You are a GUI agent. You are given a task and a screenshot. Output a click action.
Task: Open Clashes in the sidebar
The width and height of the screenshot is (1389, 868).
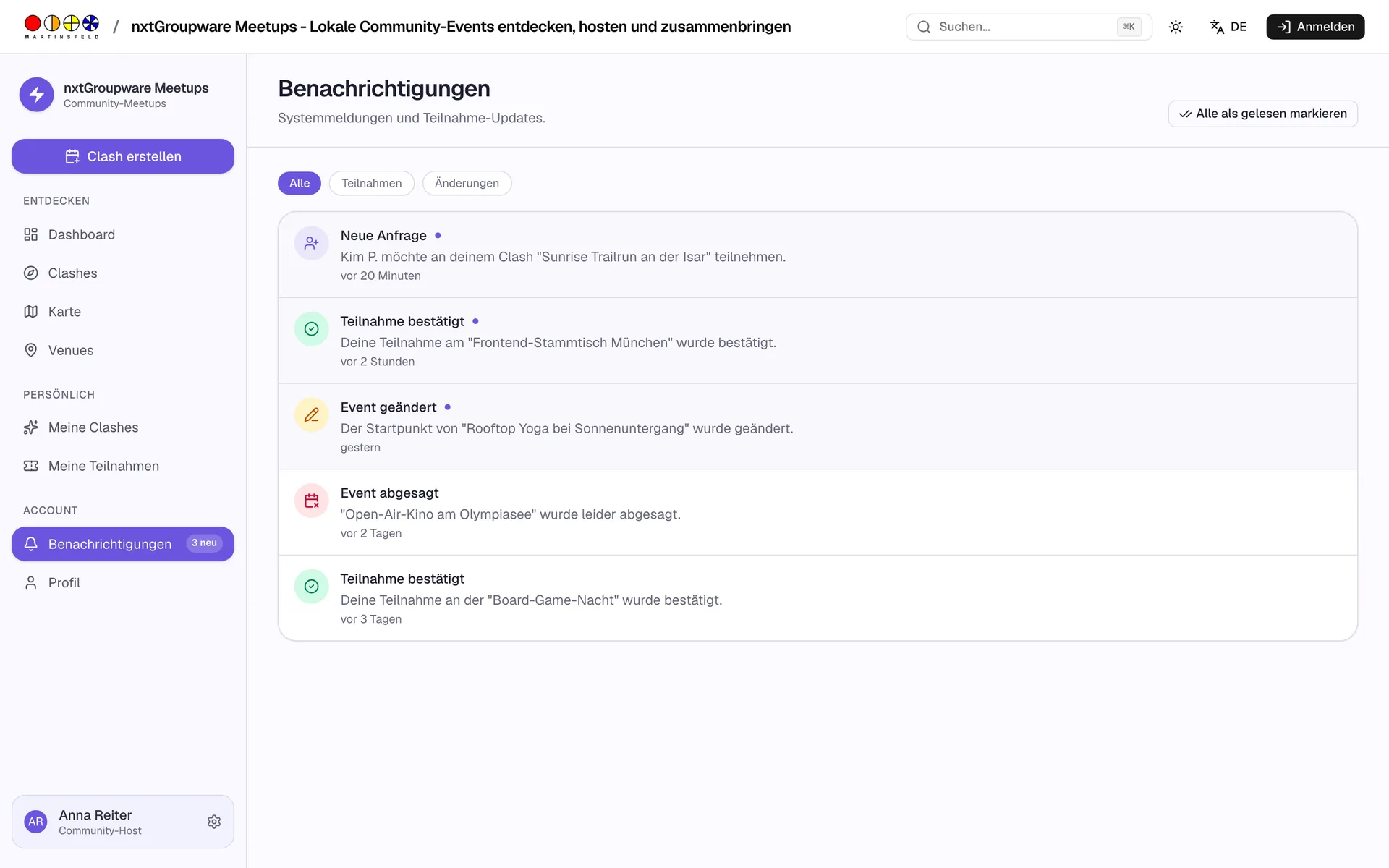point(123,273)
